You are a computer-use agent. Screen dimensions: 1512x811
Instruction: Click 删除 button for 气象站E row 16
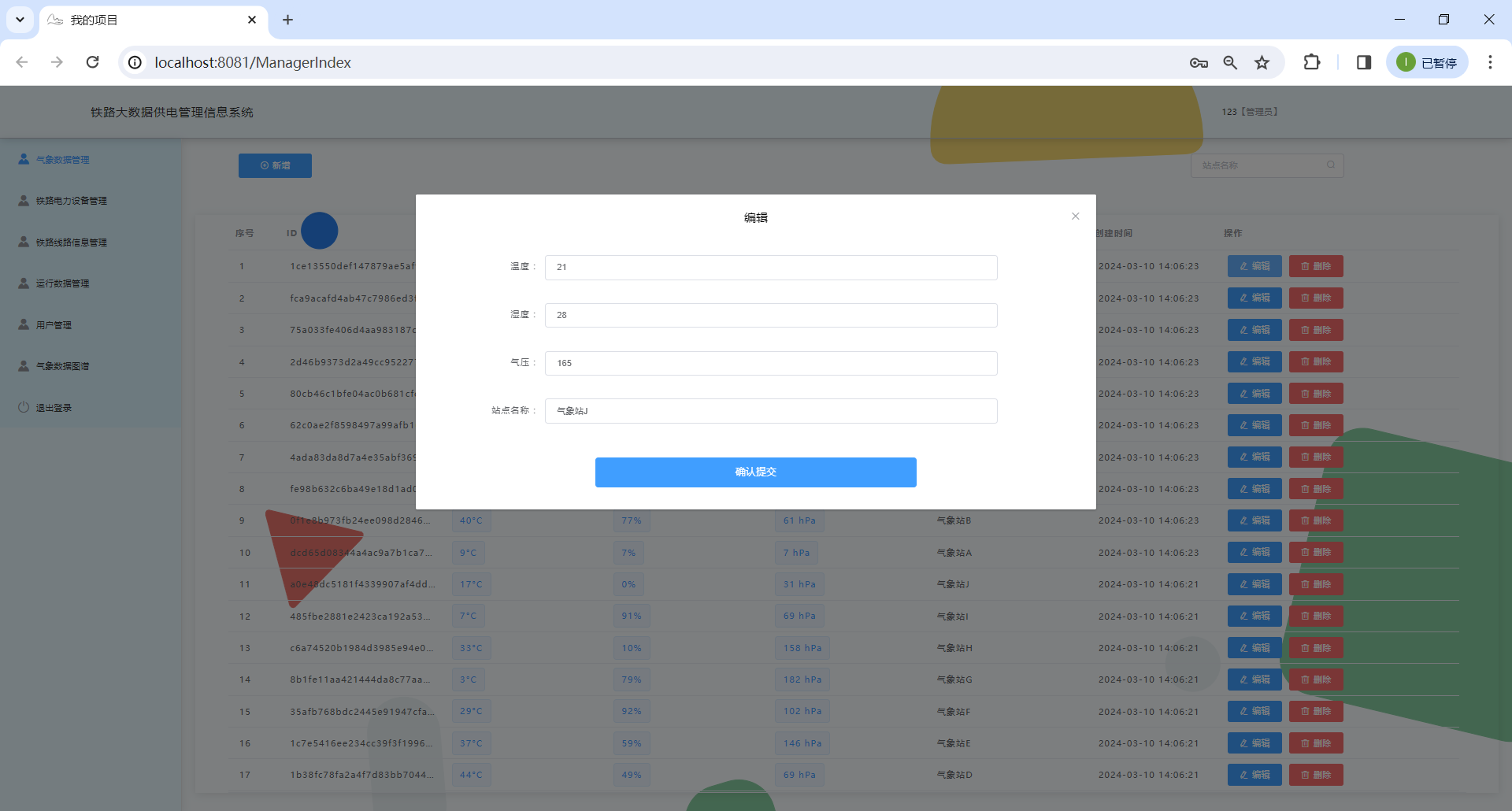[x=1316, y=743]
